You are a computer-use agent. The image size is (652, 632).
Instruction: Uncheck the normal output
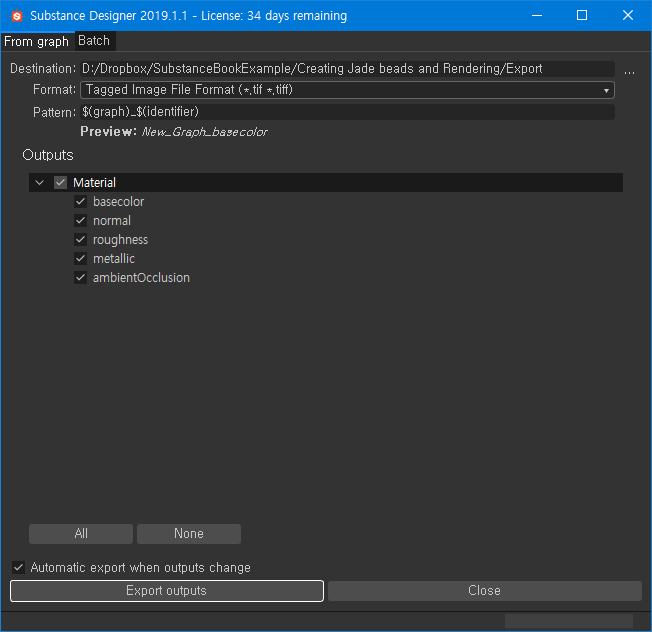coord(80,220)
